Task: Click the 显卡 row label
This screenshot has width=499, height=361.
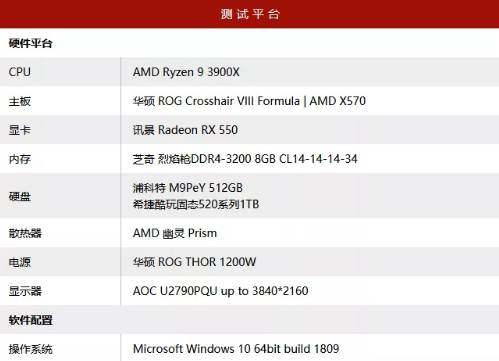Action: [20, 130]
